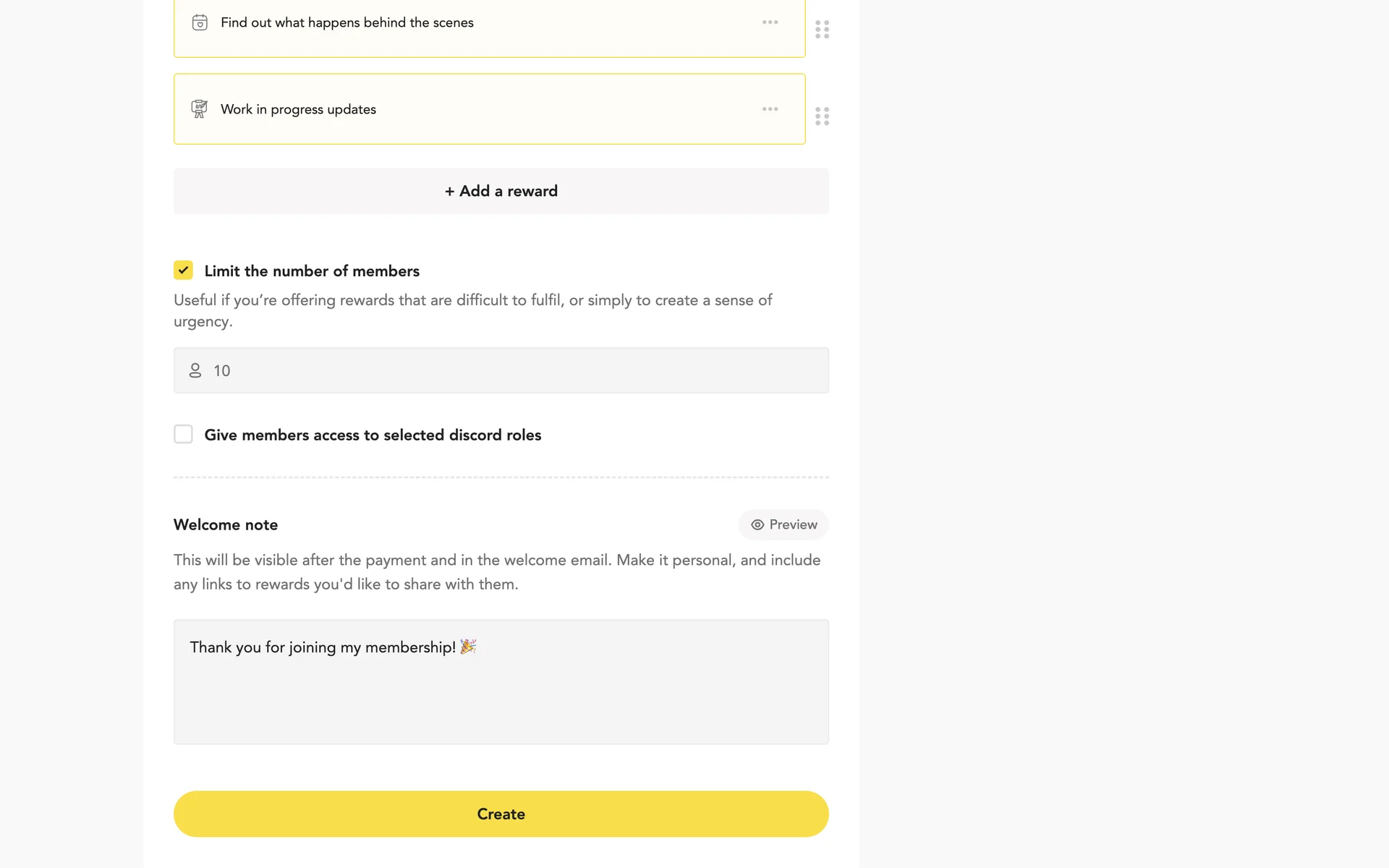Click the "Limit the number of members" label
The width and height of the screenshot is (1389, 868).
click(312, 271)
